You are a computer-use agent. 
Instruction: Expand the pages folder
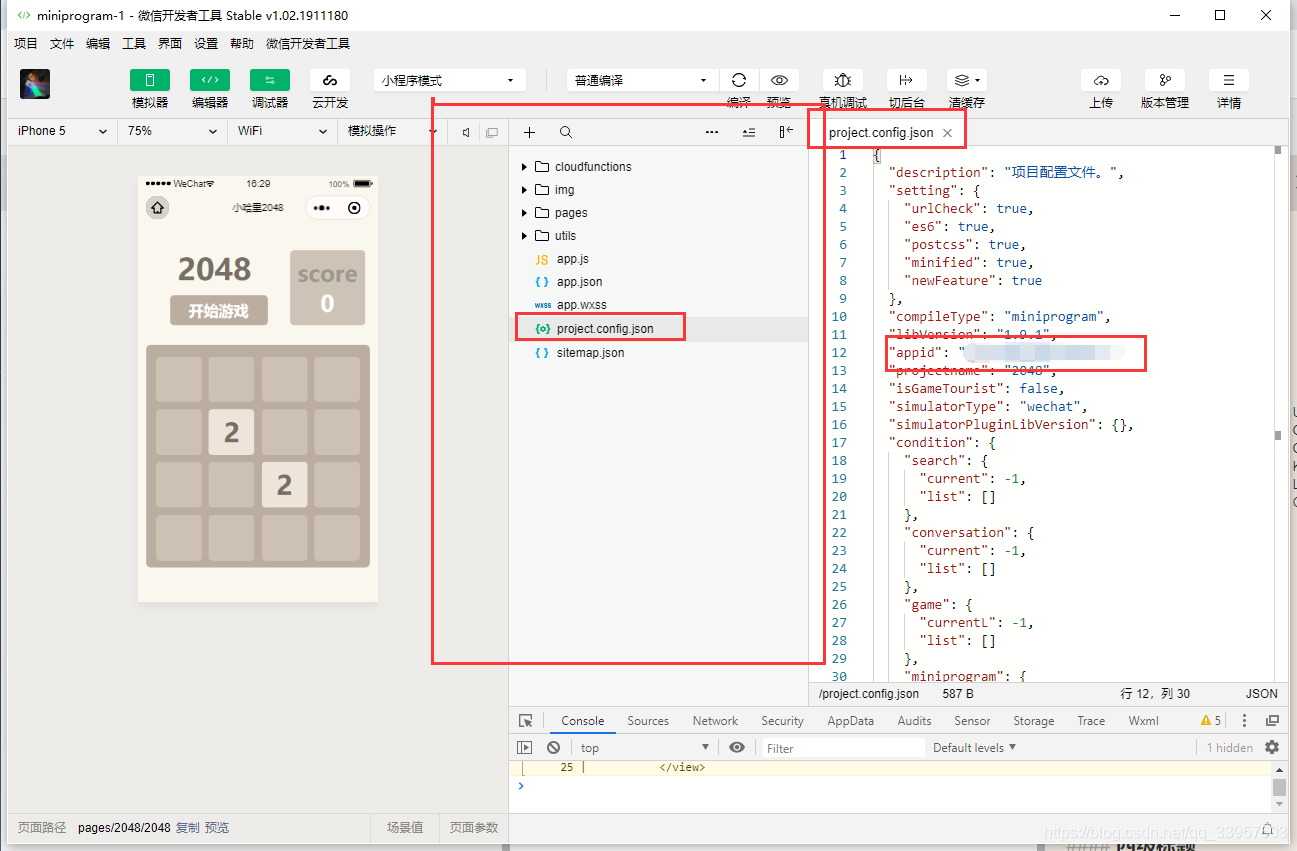524,213
